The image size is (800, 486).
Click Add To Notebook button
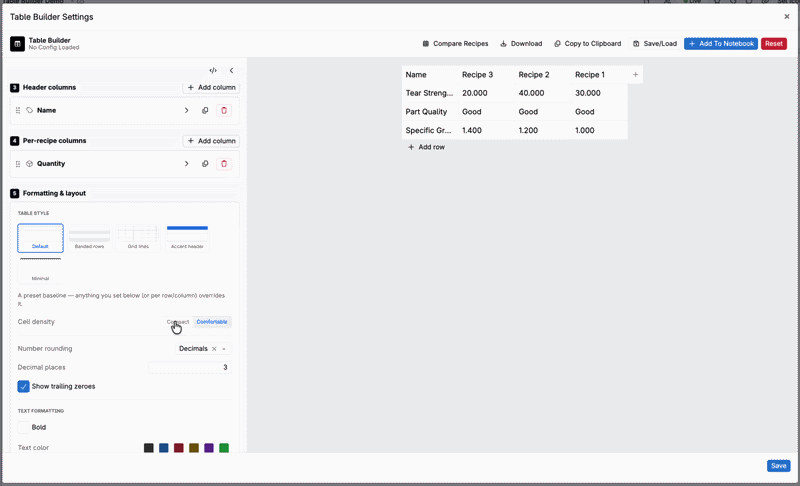point(721,44)
